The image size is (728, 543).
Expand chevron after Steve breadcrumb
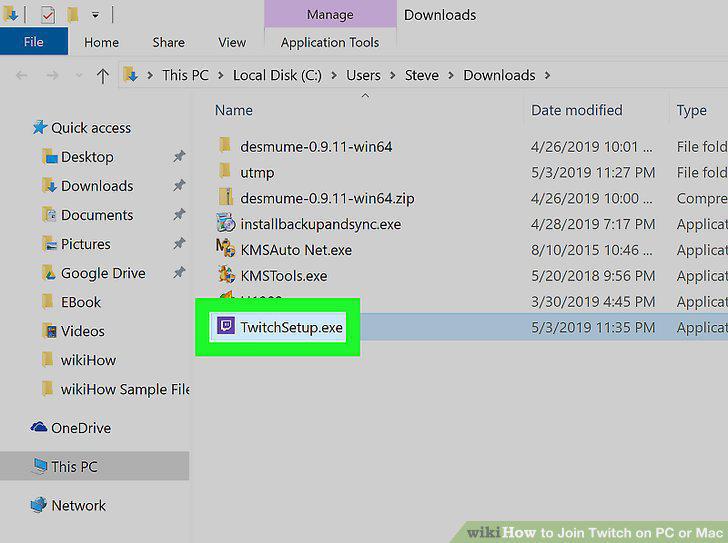451,75
